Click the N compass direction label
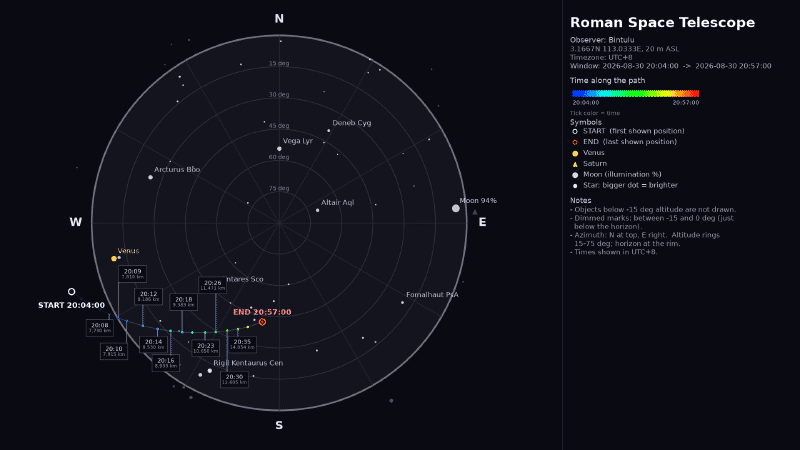The width and height of the screenshot is (800, 450). click(x=279, y=19)
